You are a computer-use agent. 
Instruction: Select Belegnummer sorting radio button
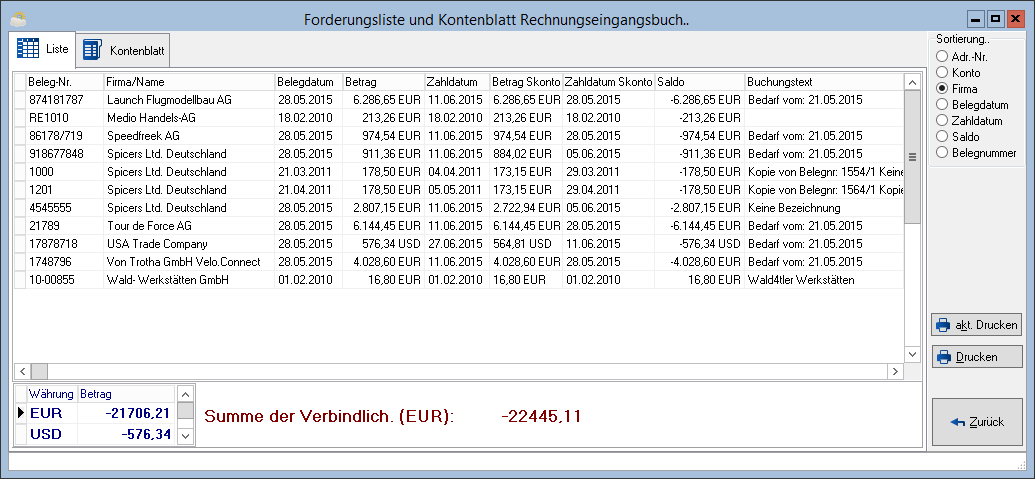click(976, 153)
